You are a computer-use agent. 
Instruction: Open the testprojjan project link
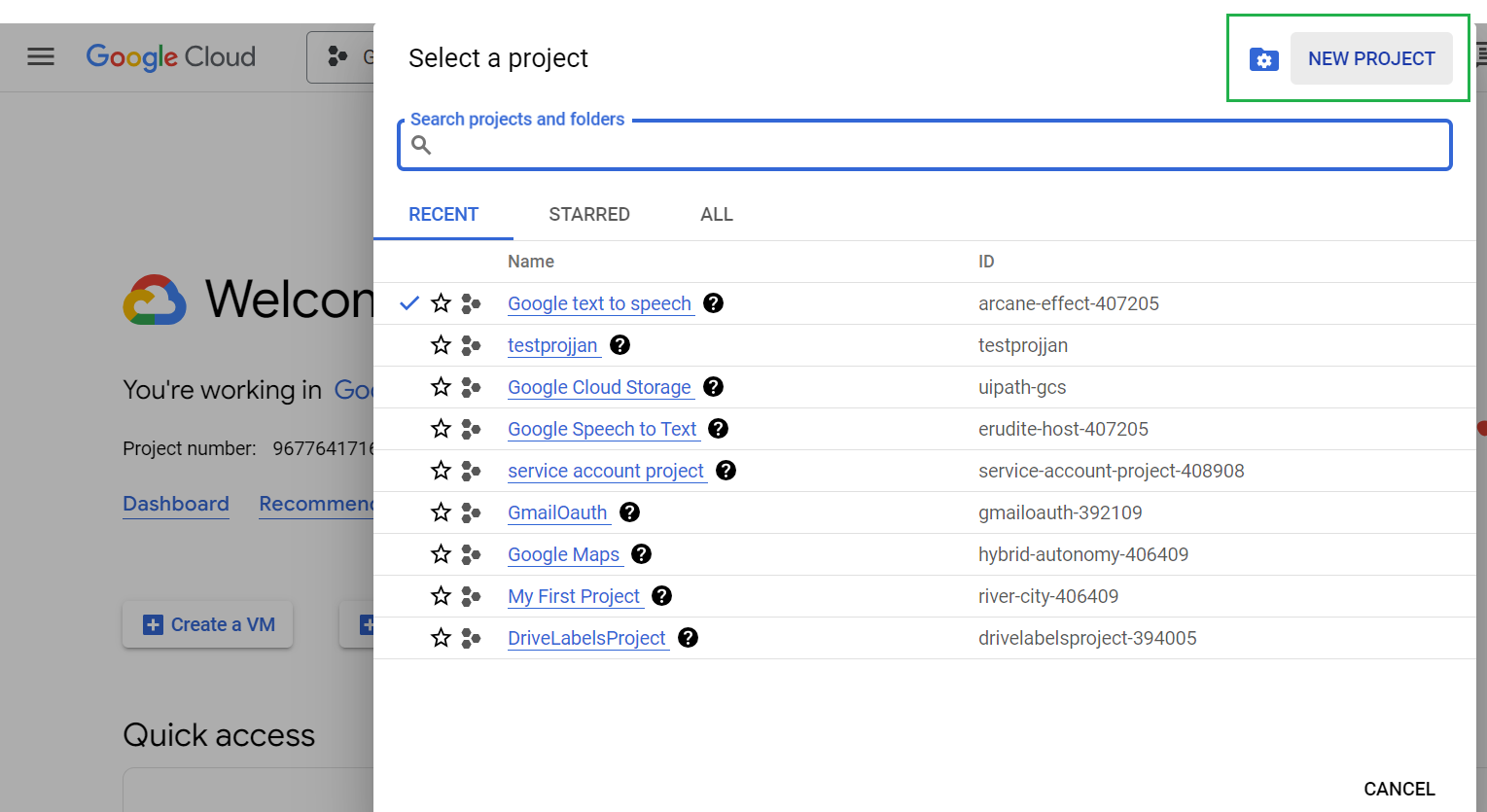552,345
